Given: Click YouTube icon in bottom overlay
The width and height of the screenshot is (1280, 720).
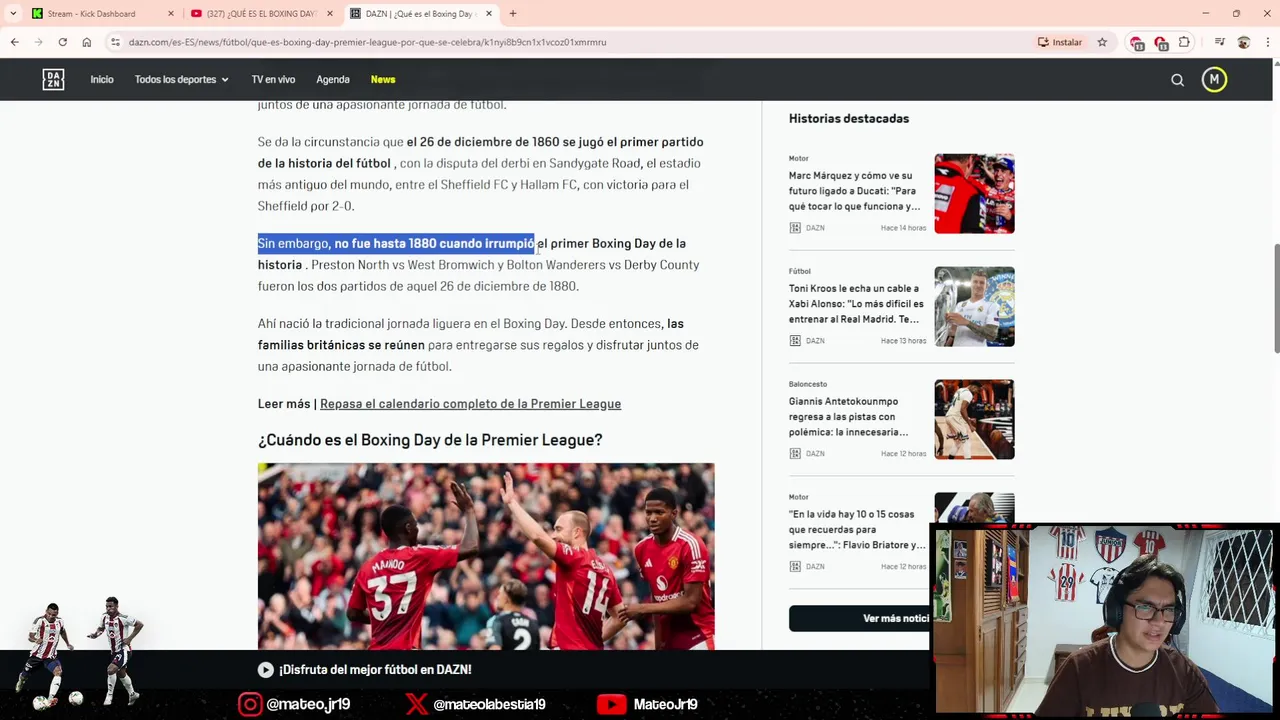Looking at the screenshot, I should pos(611,704).
